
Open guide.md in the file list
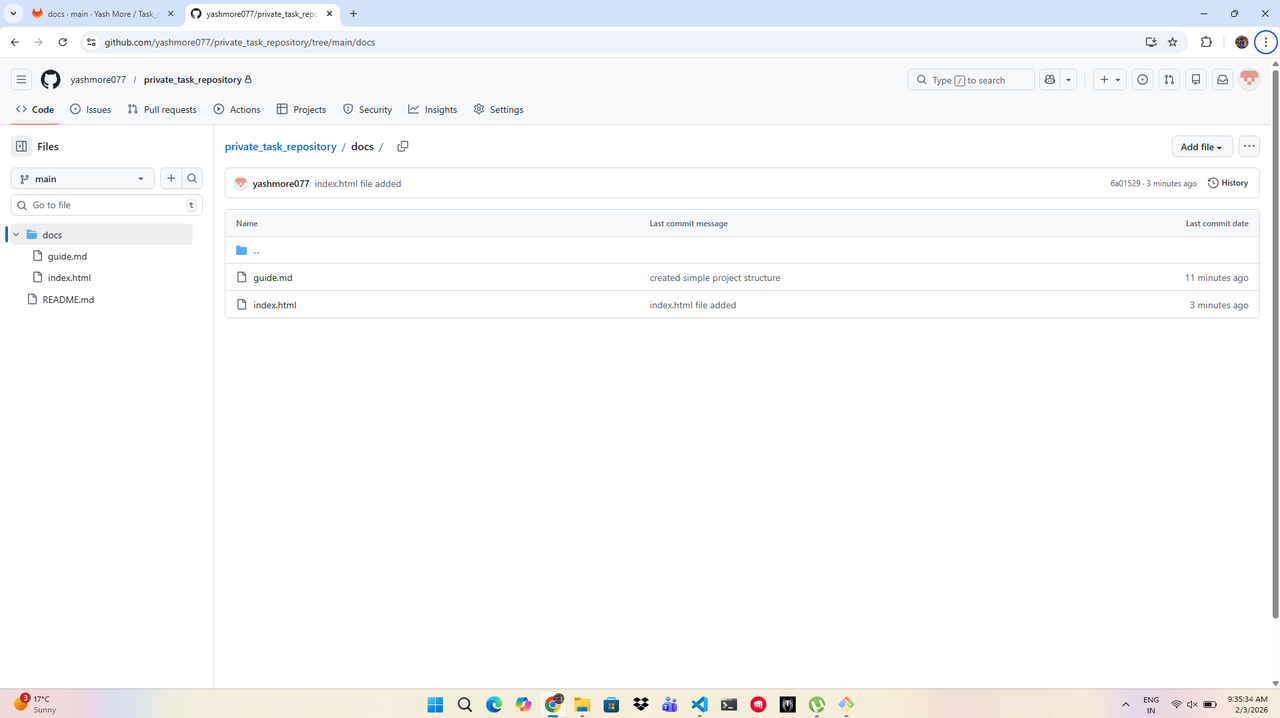pyautogui.click(x=273, y=278)
